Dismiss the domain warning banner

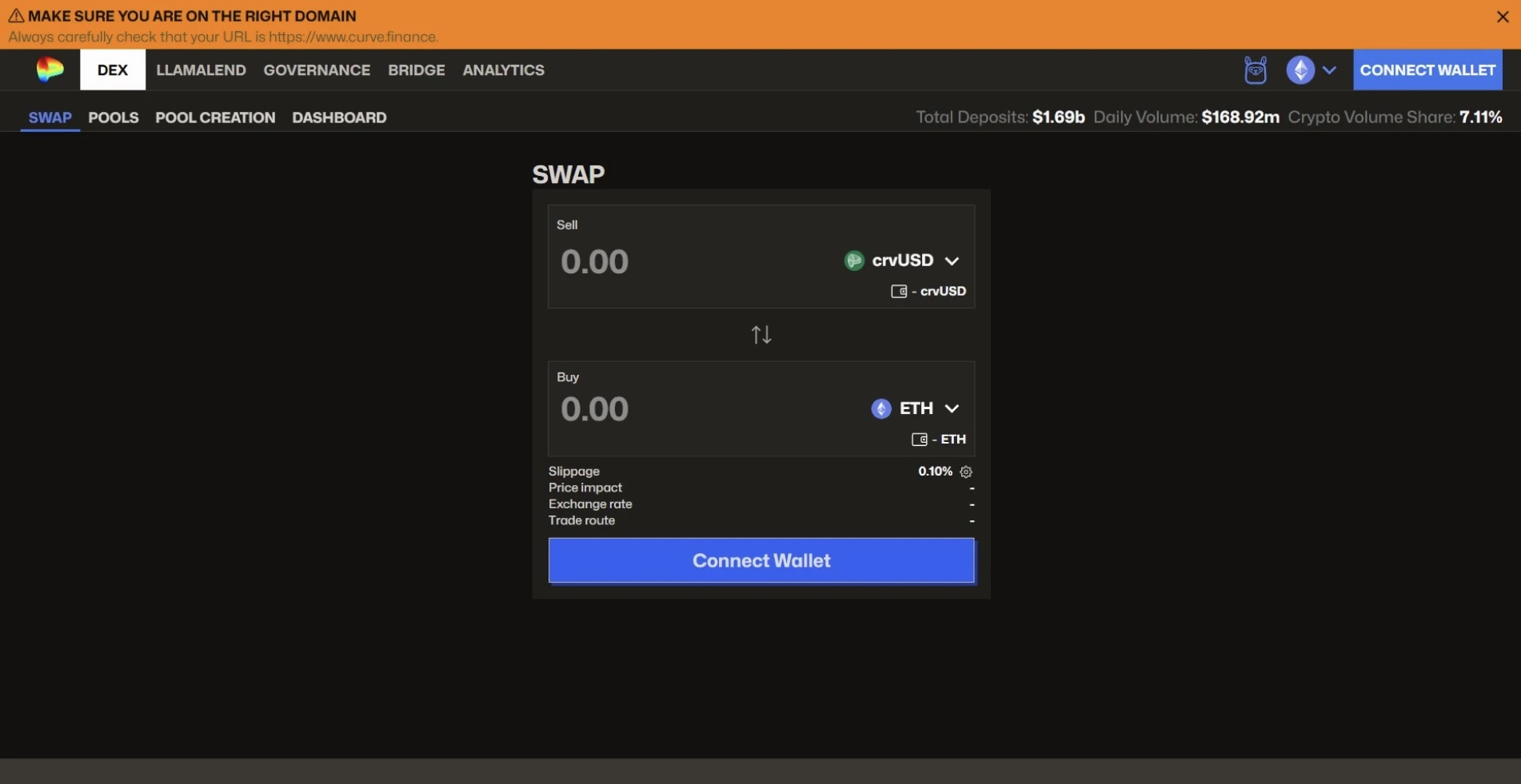[x=1503, y=17]
